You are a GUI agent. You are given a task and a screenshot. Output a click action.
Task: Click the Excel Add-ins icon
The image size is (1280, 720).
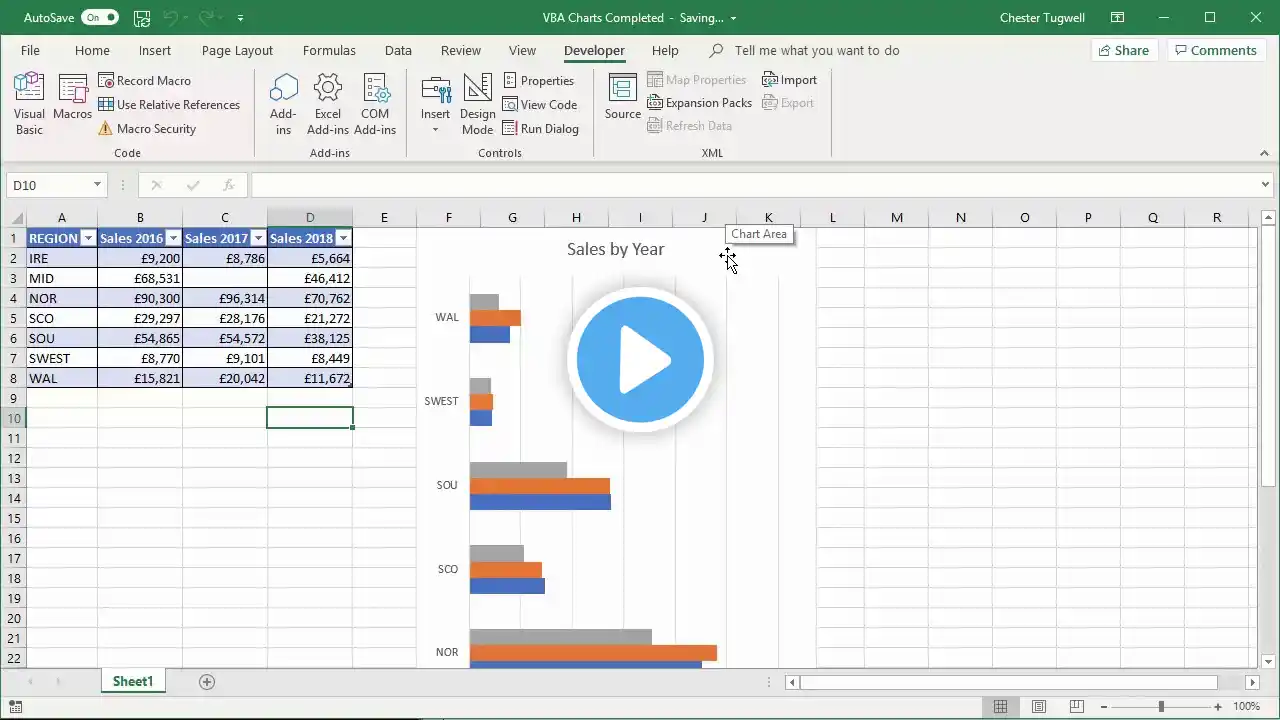click(x=328, y=104)
